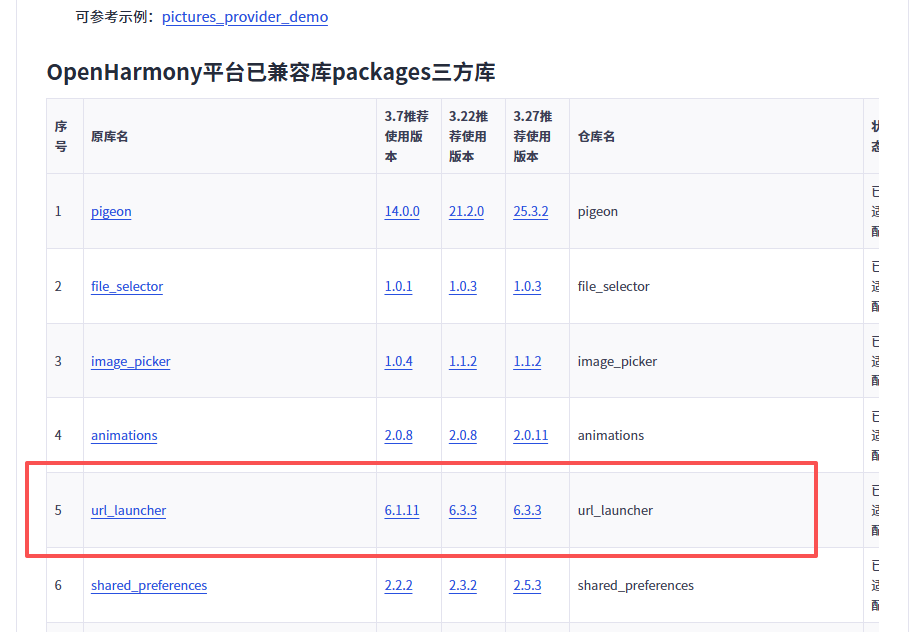Open image_picker version 1.0.4 link
This screenshot has height=632, width=922.
(x=398, y=361)
